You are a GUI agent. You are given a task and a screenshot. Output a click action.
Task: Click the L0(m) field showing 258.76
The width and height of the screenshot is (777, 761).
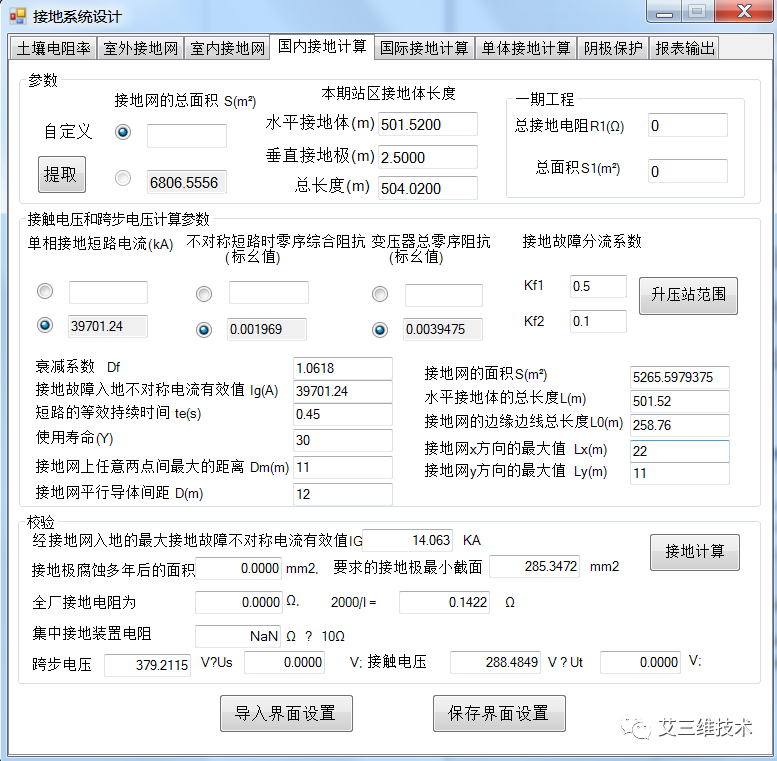coord(679,425)
